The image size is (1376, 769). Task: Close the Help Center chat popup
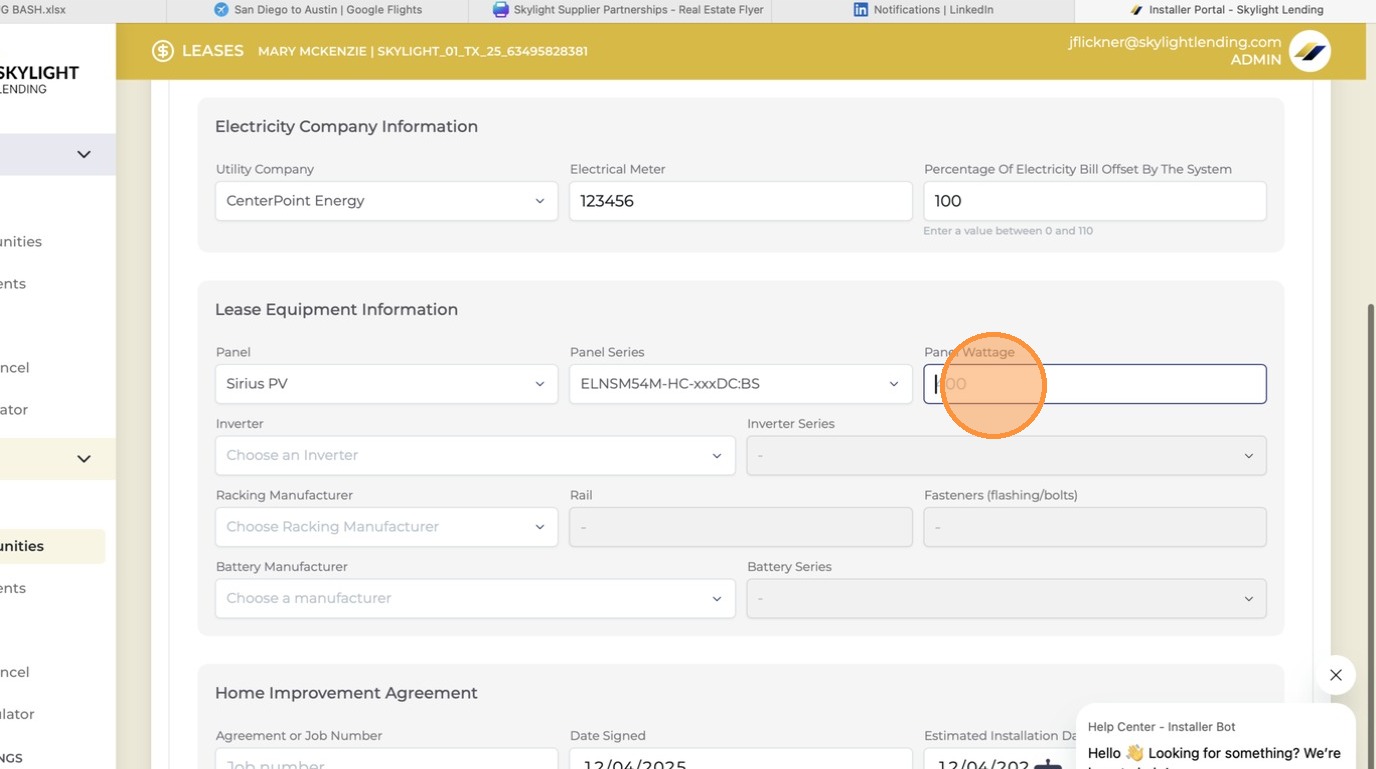click(x=1336, y=675)
